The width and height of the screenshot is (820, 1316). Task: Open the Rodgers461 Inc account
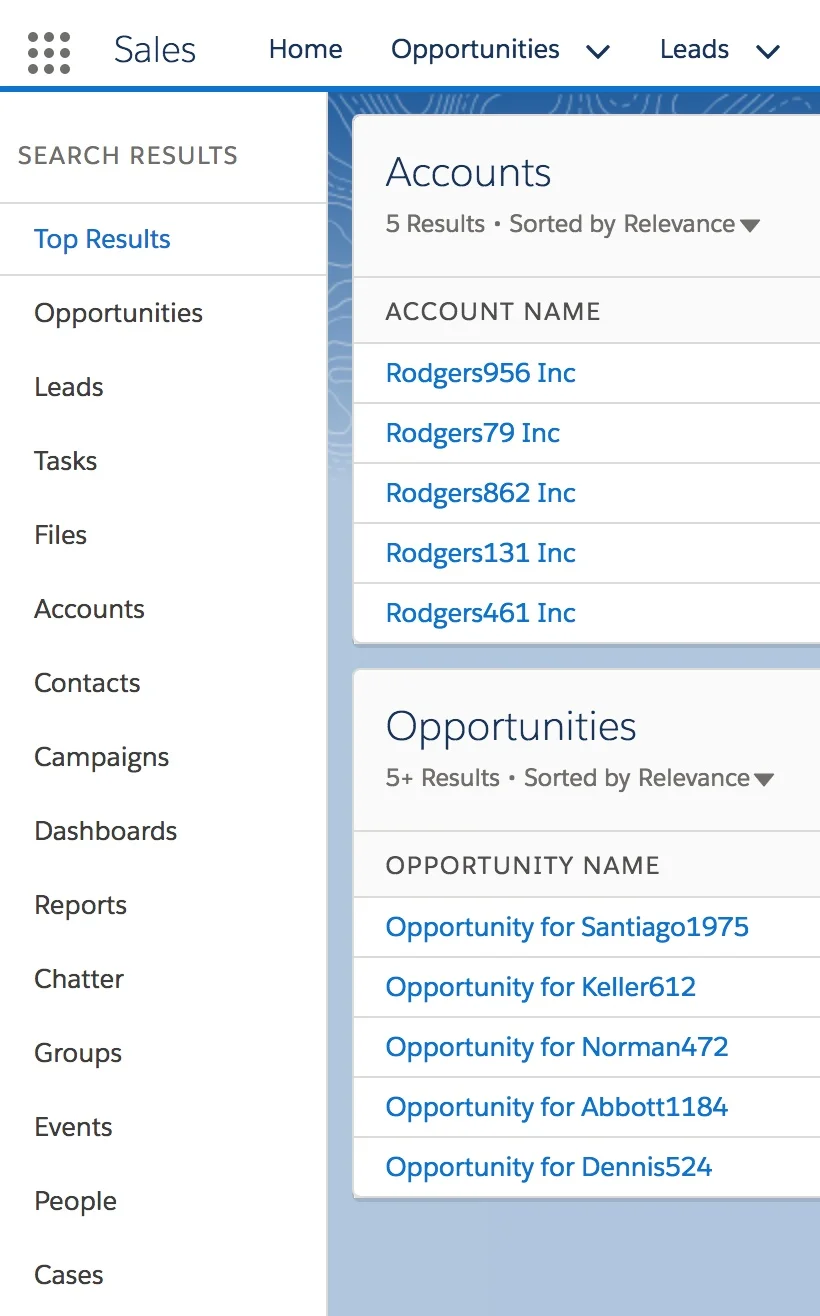click(480, 613)
